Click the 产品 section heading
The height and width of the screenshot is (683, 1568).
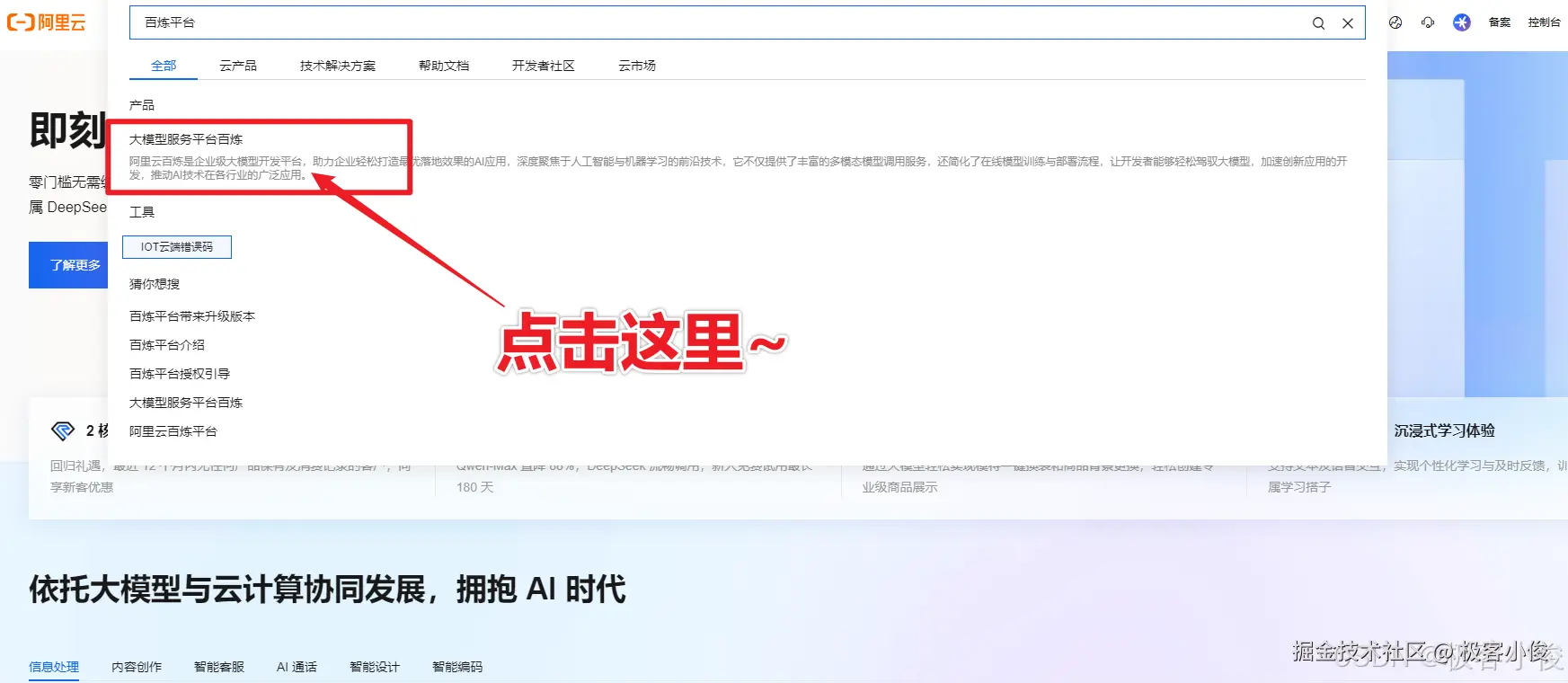tap(142, 105)
